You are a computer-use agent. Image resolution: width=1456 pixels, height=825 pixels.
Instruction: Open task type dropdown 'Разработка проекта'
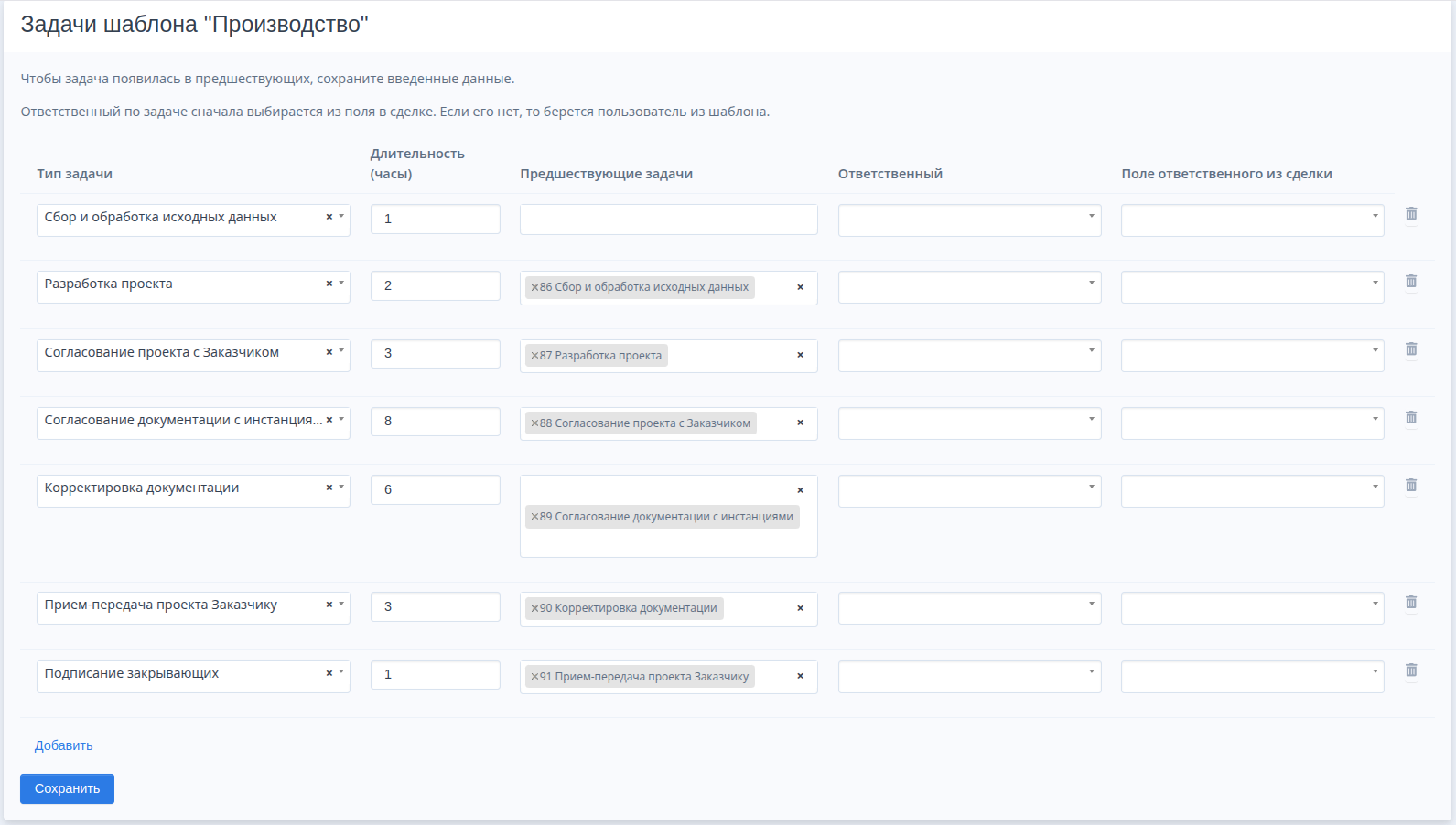(341, 284)
